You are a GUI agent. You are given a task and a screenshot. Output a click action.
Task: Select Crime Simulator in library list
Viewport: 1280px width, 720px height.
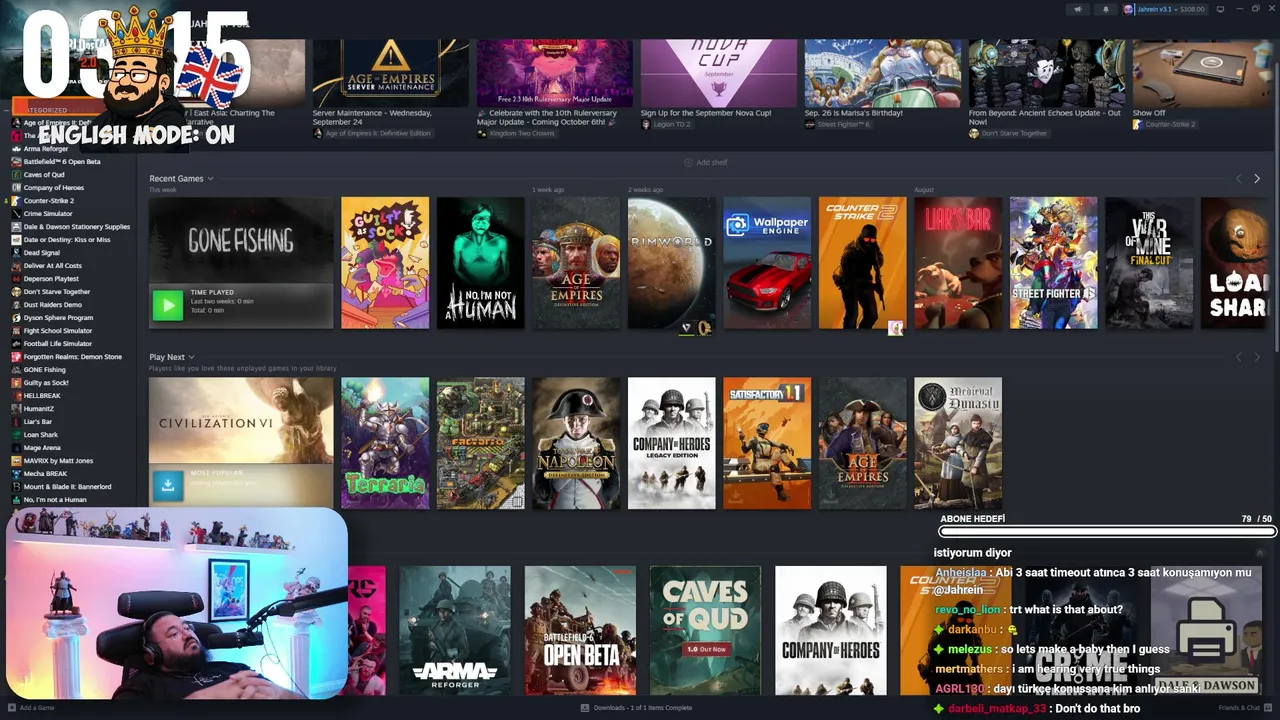tap(47, 214)
